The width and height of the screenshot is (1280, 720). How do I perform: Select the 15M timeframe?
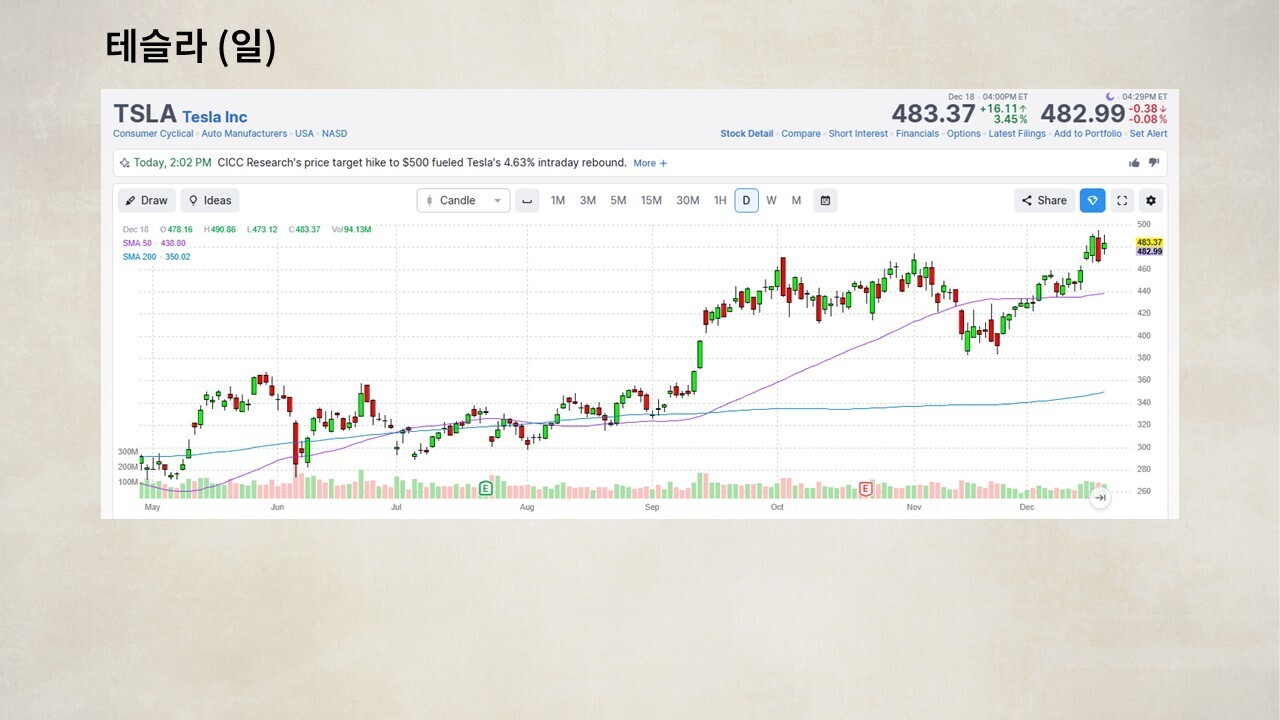(651, 200)
